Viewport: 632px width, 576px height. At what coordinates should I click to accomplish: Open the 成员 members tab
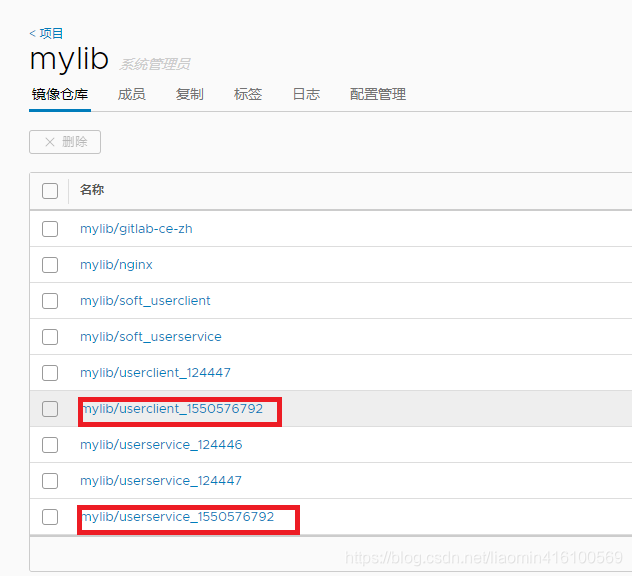click(x=131, y=94)
